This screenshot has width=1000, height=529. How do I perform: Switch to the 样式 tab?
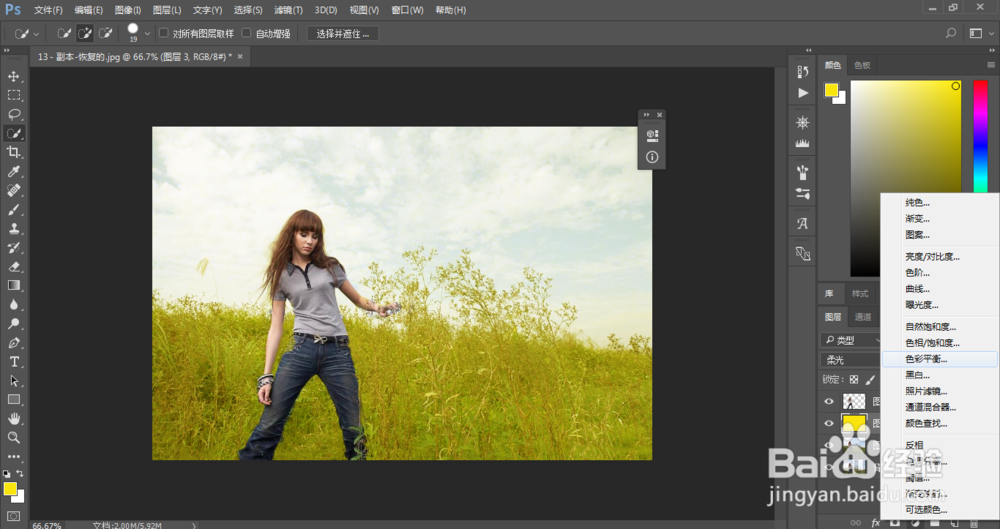coord(860,294)
